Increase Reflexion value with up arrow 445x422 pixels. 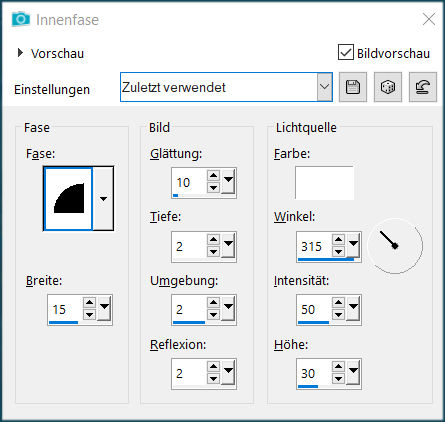coord(213,367)
